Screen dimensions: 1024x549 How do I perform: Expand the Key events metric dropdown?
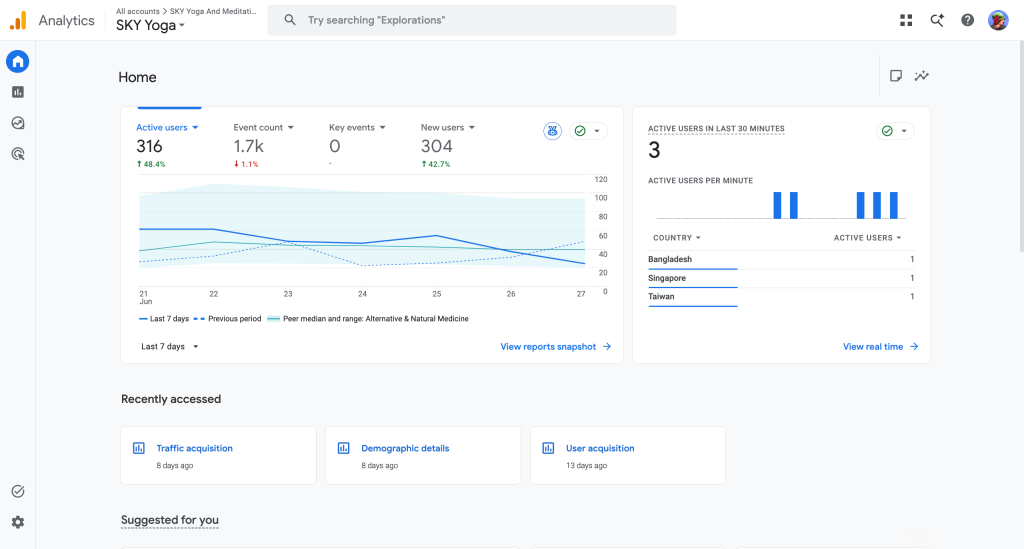click(x=357, y=127)
